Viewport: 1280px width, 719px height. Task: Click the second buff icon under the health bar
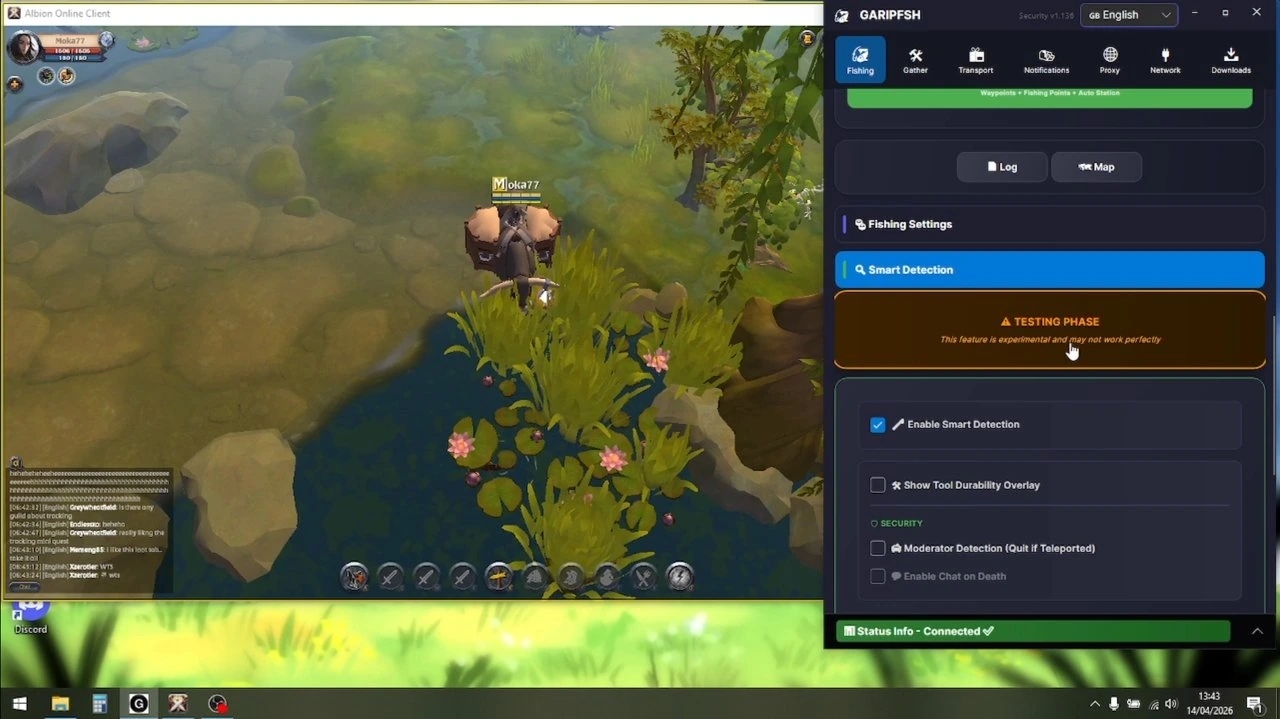pos(66,76)
